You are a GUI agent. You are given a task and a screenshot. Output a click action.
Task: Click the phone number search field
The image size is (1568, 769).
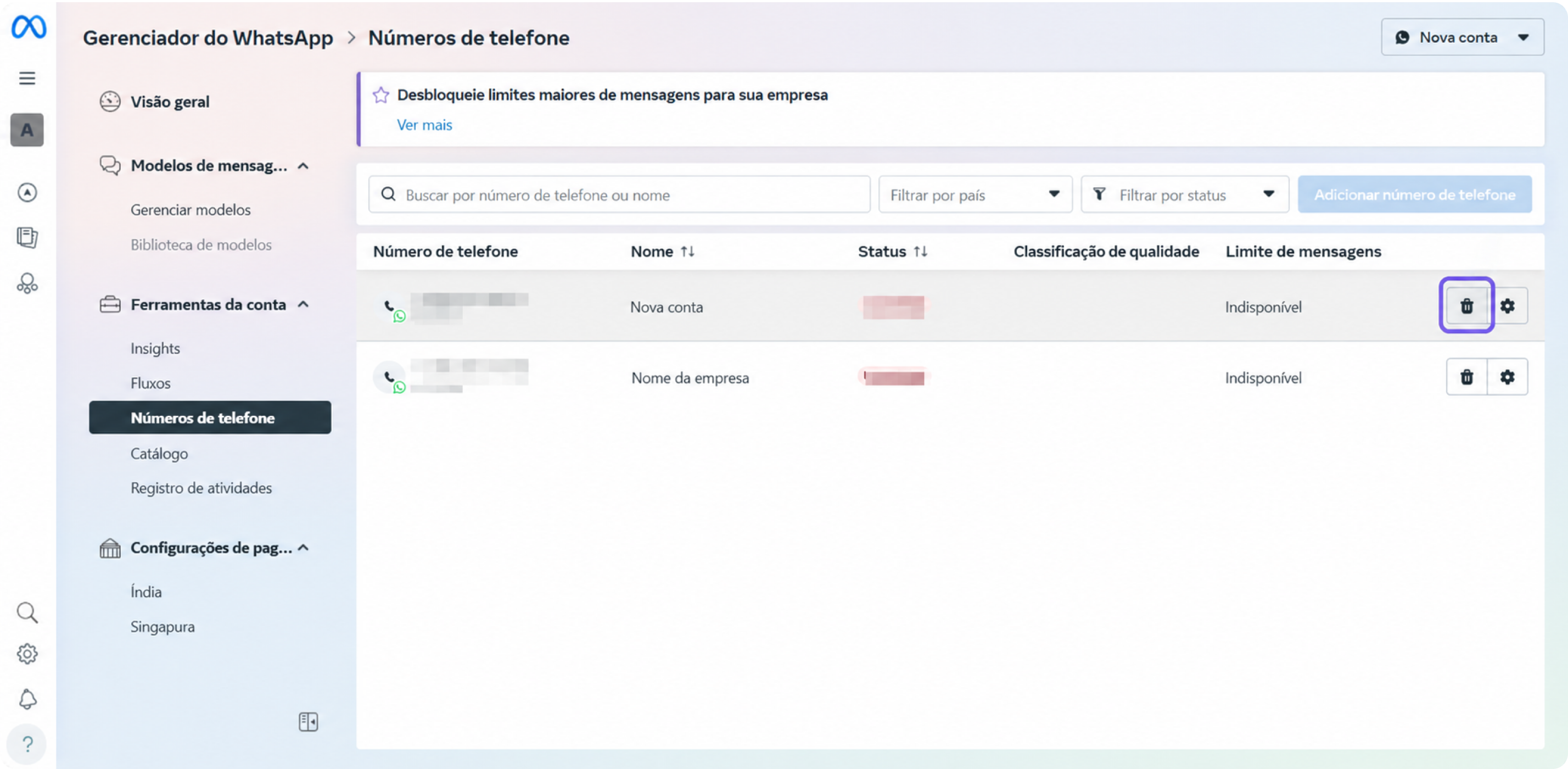(x=619, y=195)
